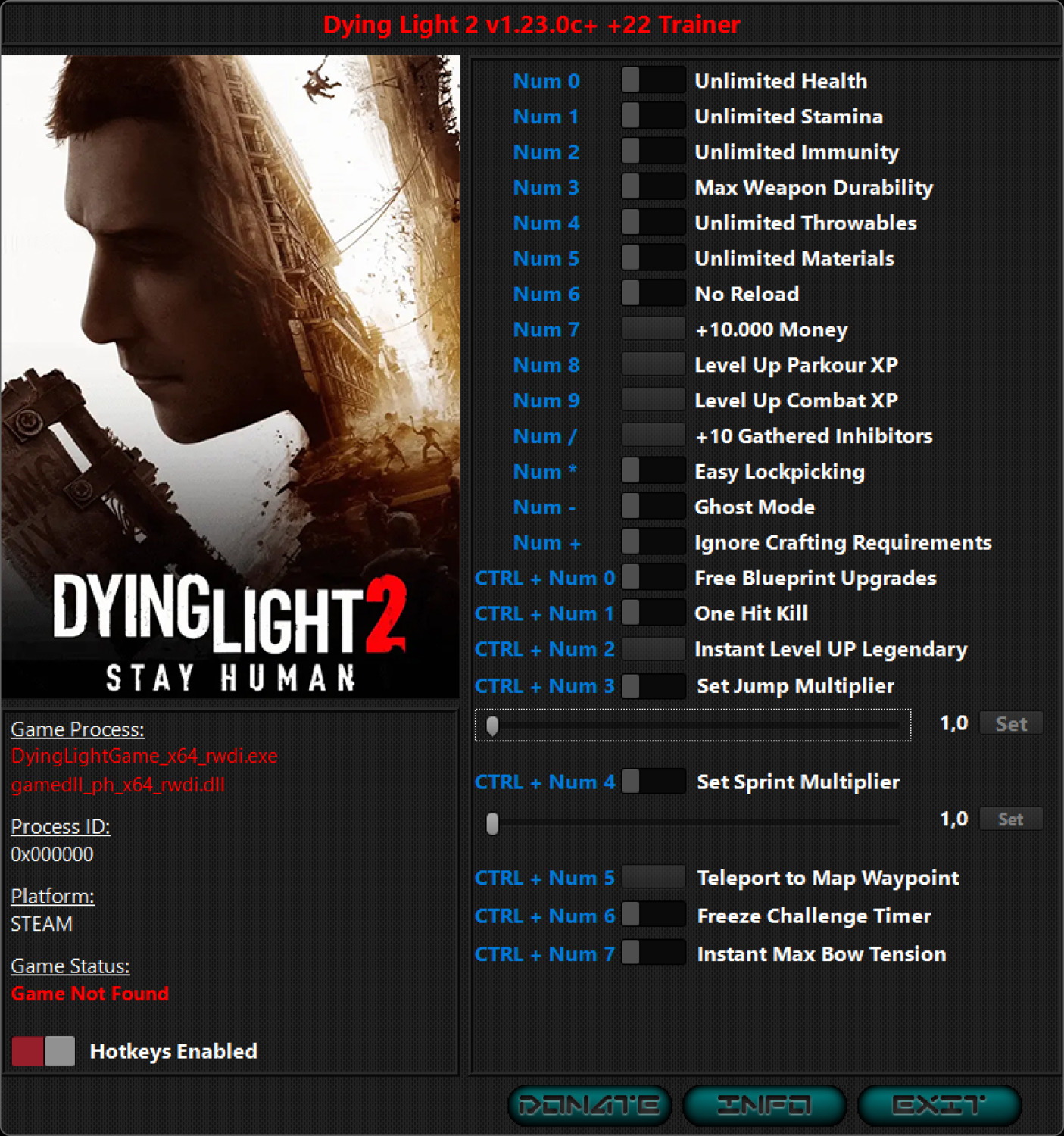Click gamedll_ph_x64_rwdi.dll text
The image size is (1064, 1136).
click(118, 785)
